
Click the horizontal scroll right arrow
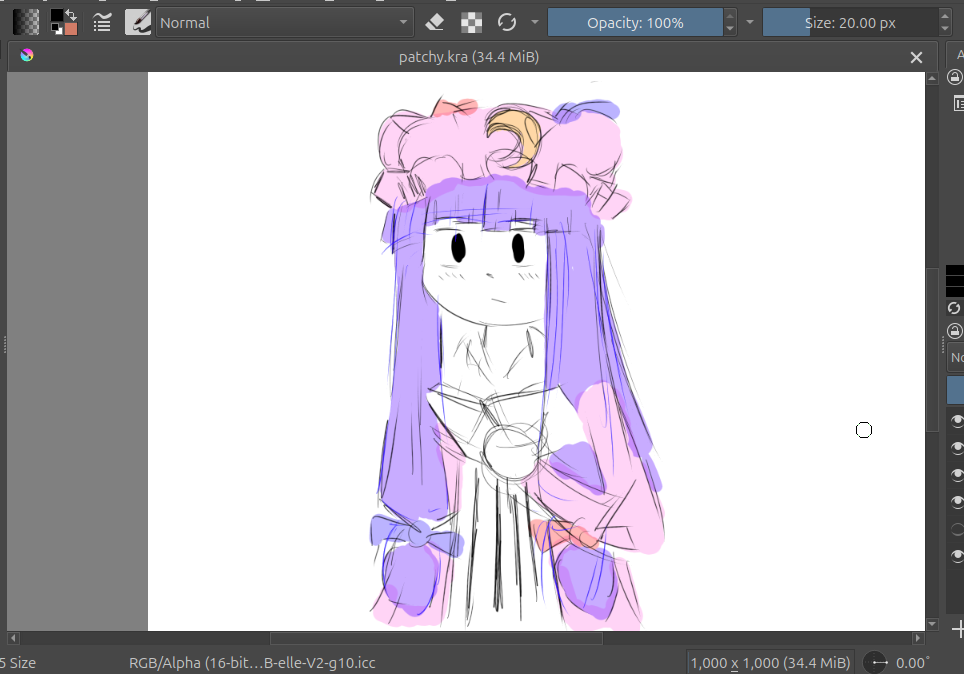[x=918, y=638]
